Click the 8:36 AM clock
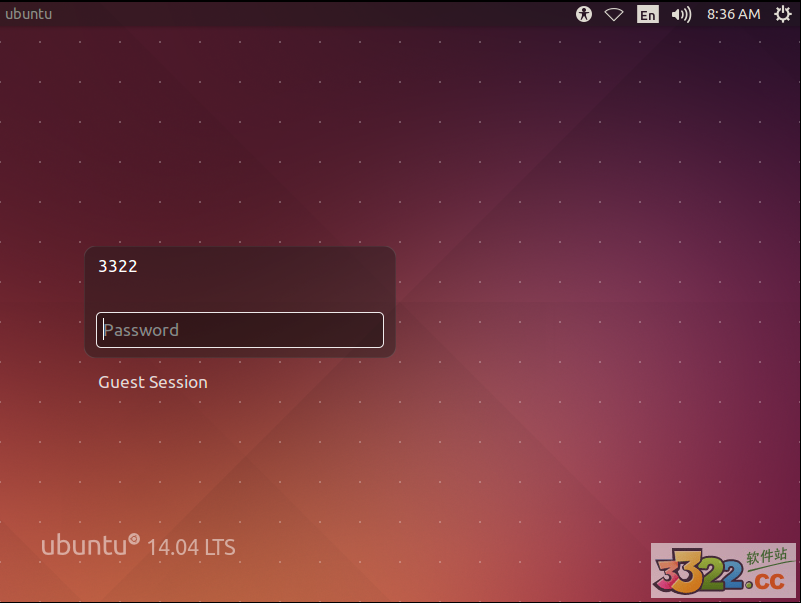Viewport: 801px width, 603px height. click(x=734, y=14)
